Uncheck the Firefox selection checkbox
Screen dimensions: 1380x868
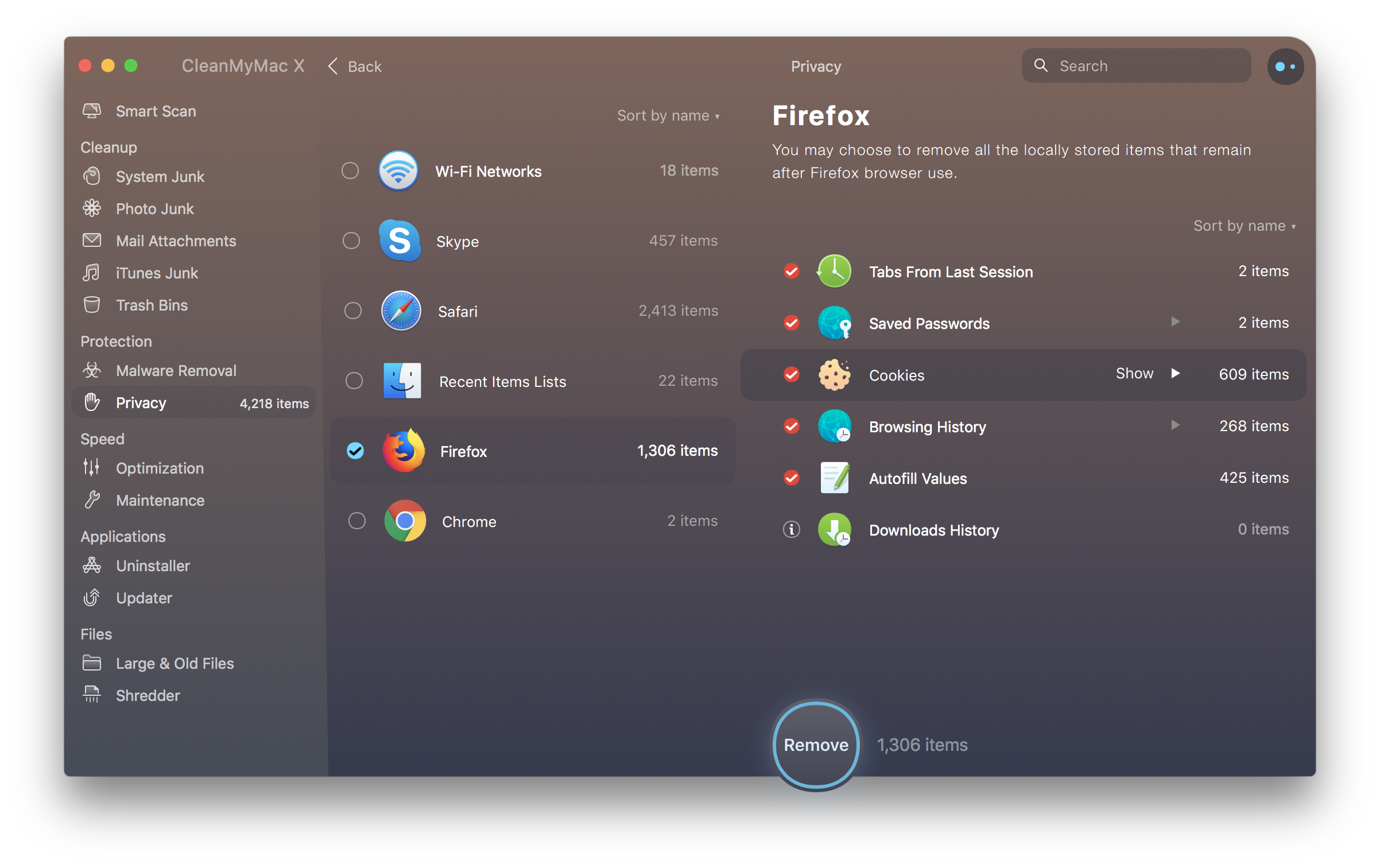[x=355, y=451]
